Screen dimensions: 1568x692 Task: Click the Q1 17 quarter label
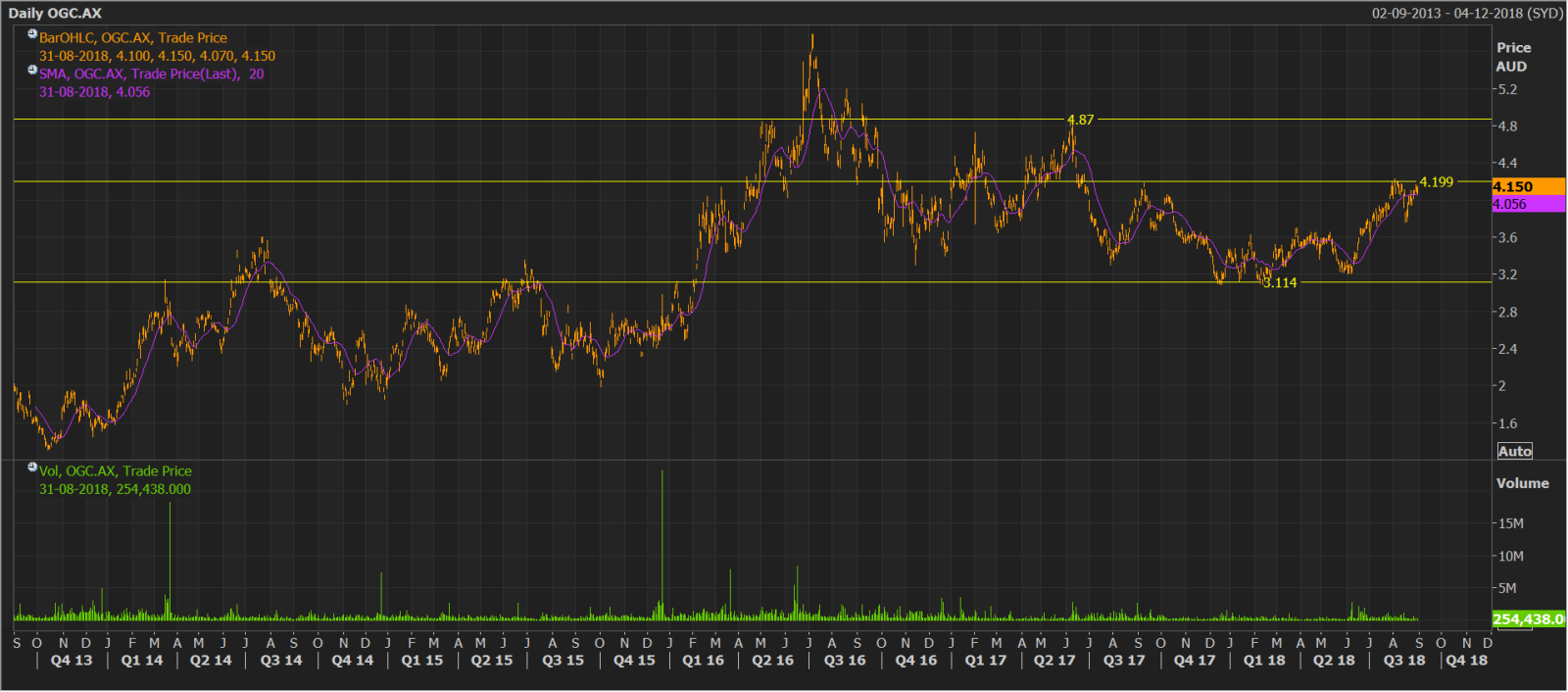[986, 661]
